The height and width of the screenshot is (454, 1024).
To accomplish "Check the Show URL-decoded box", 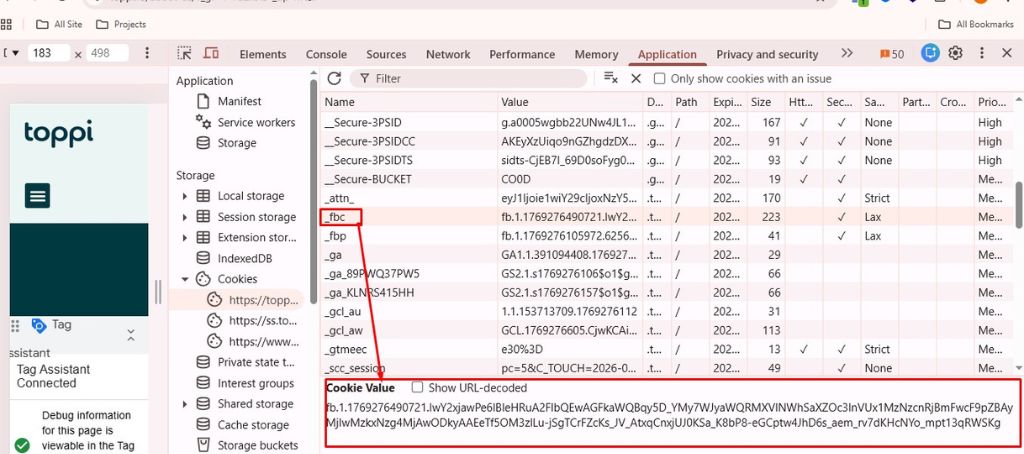I will click(x=418, y=388).
